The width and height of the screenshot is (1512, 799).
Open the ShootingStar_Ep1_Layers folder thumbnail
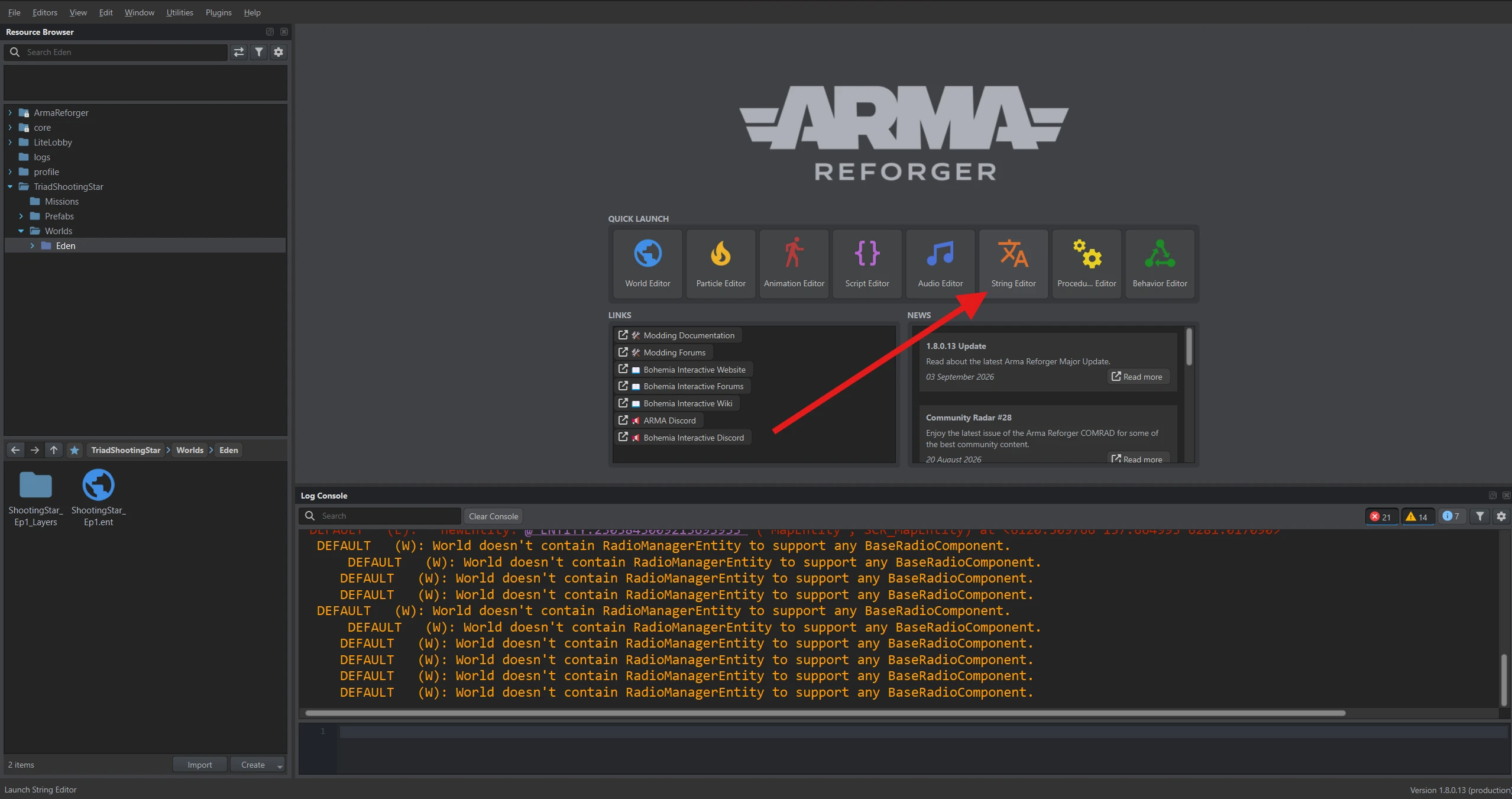[x=35, y=497]
